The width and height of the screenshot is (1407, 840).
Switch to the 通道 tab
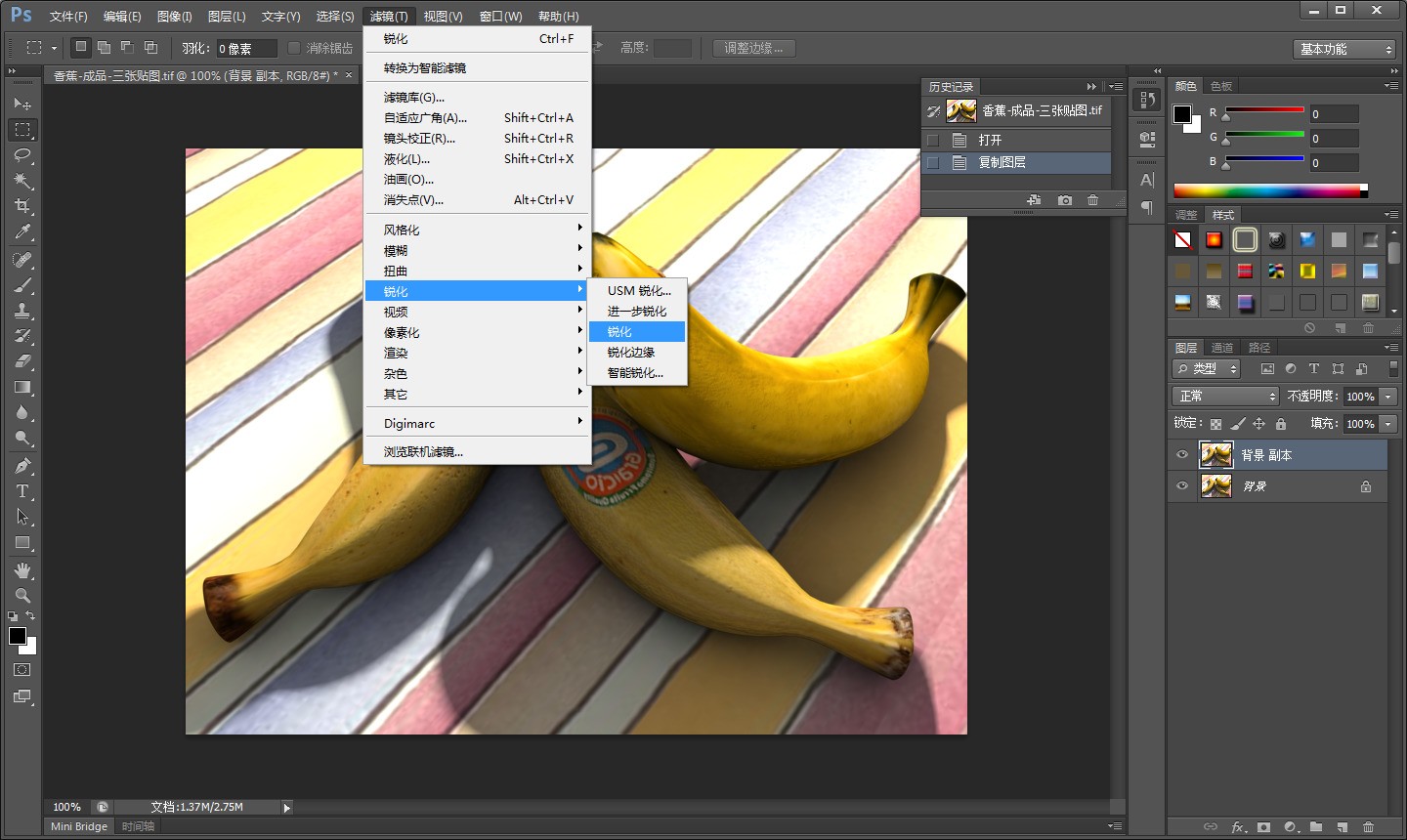pyautogui.click(x=1222, y=348)
